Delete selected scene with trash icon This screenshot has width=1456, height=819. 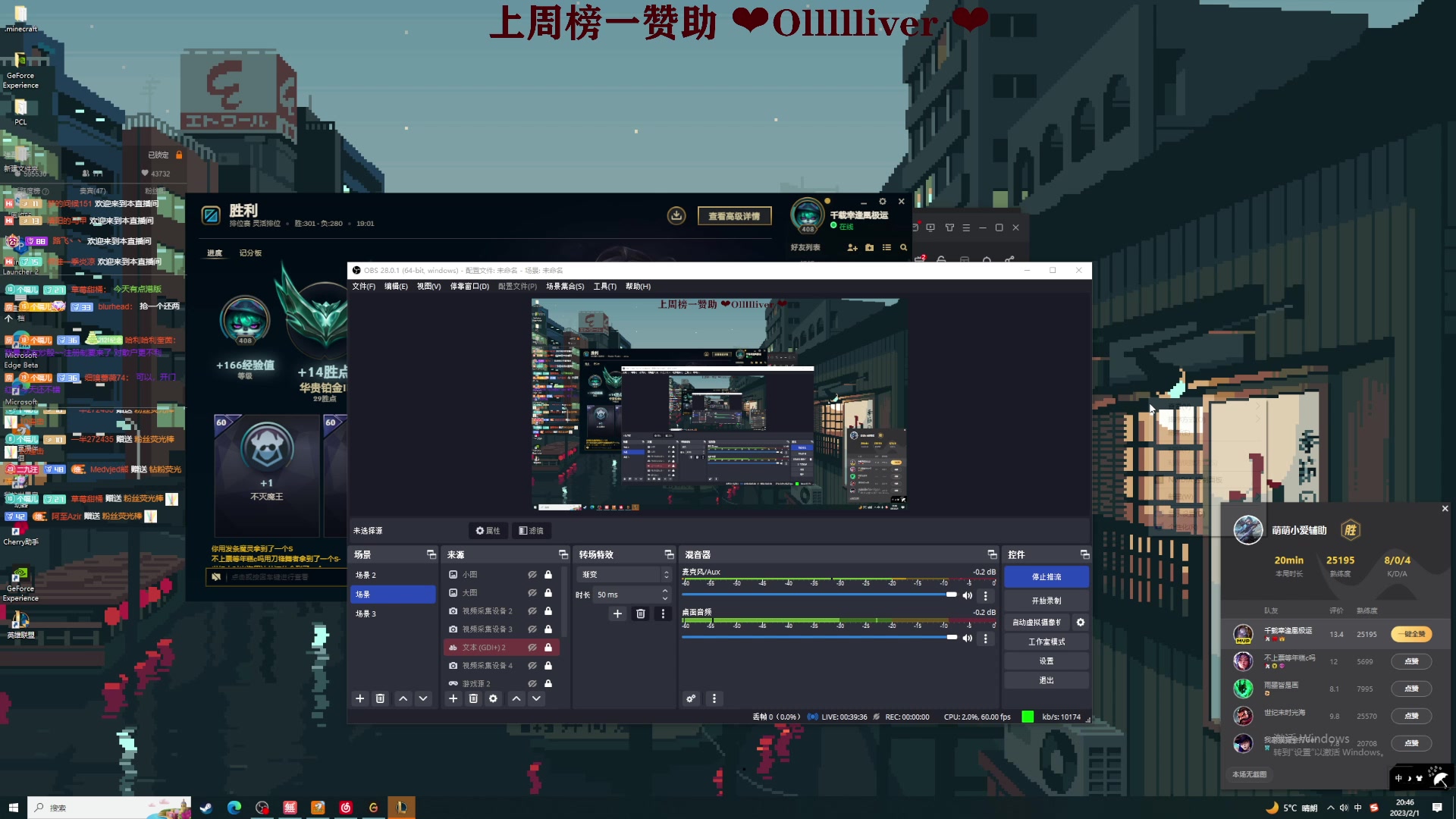coord(381,698)
